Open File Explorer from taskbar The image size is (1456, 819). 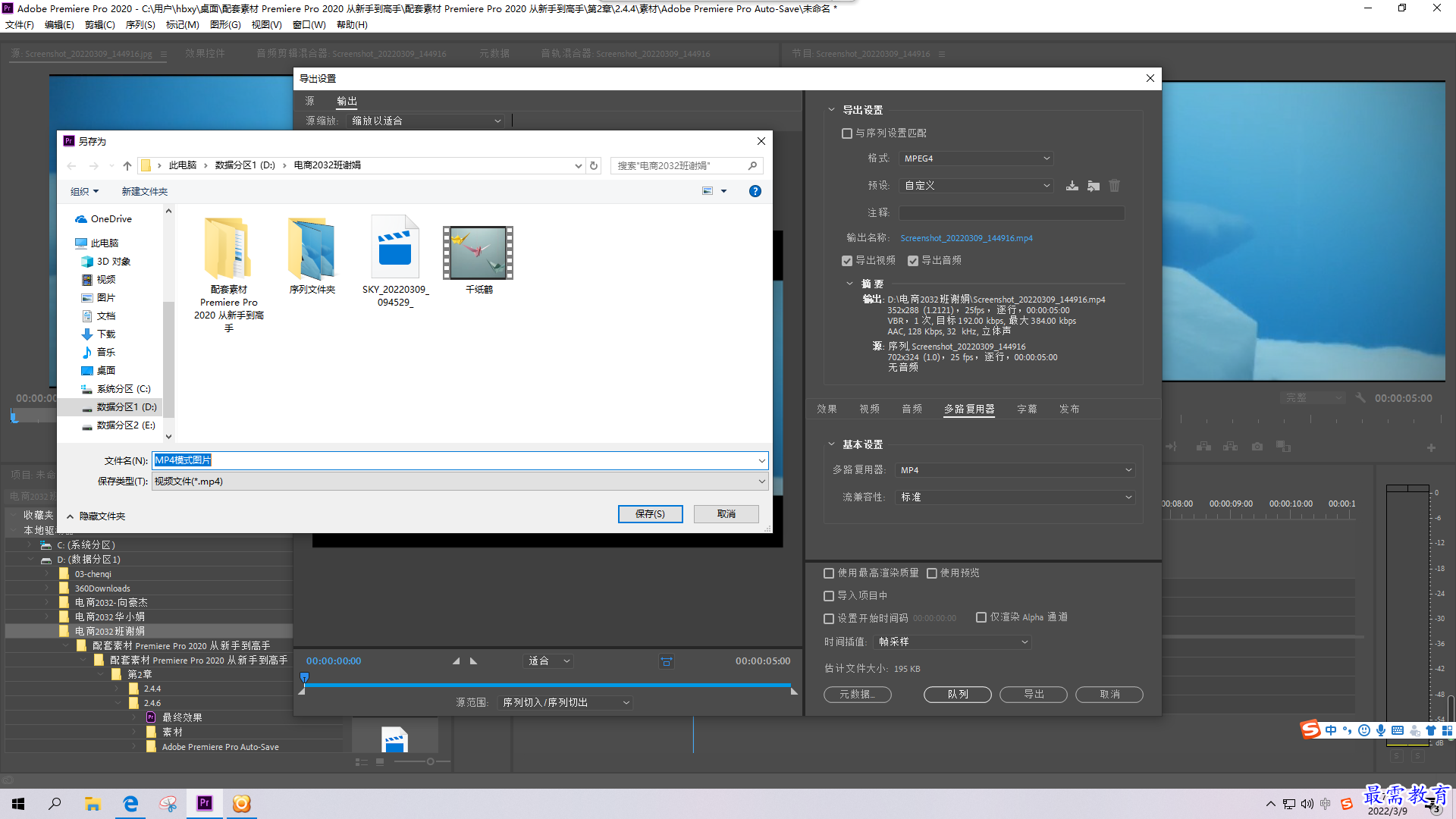click(x=93, y=804)
